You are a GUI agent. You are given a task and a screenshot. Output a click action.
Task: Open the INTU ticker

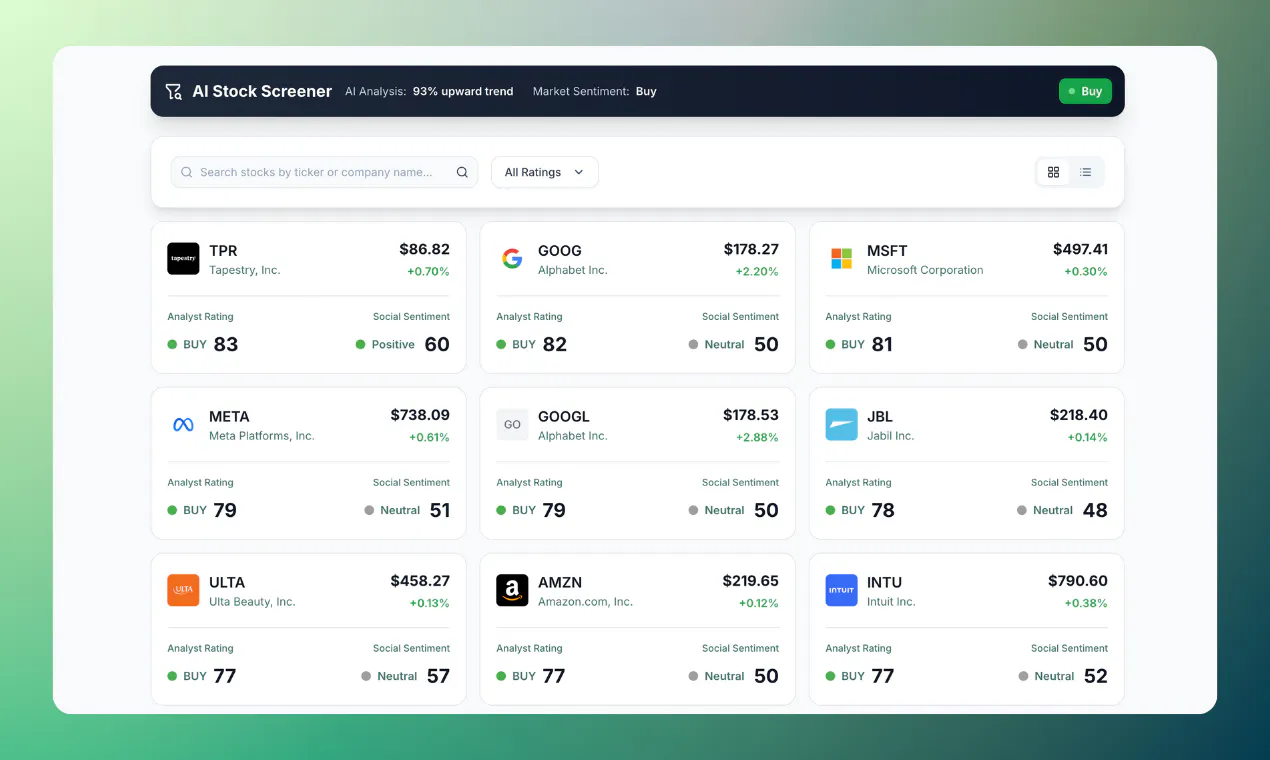[x=884, y=583]
